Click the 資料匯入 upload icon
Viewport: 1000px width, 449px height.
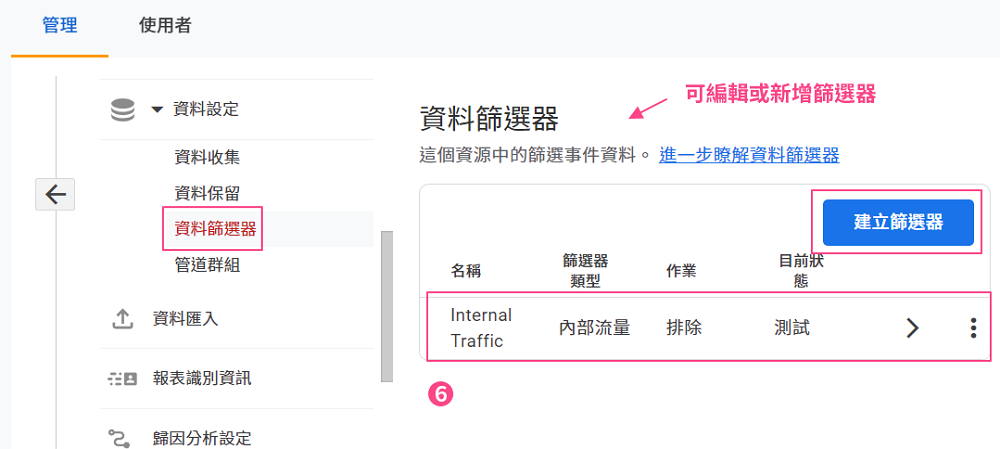coord(122,319)
